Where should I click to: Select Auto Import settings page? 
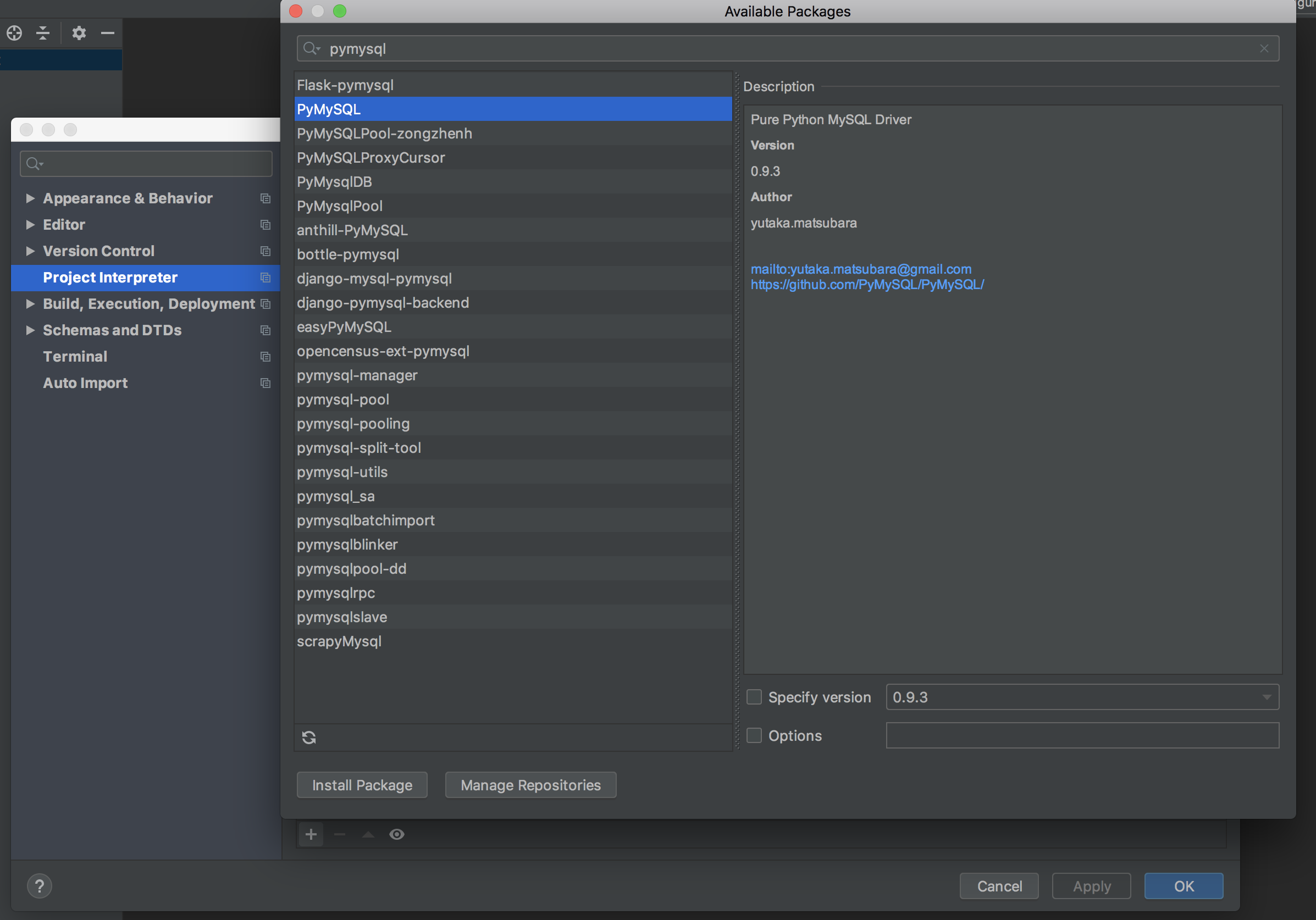[x=146, y=383]
